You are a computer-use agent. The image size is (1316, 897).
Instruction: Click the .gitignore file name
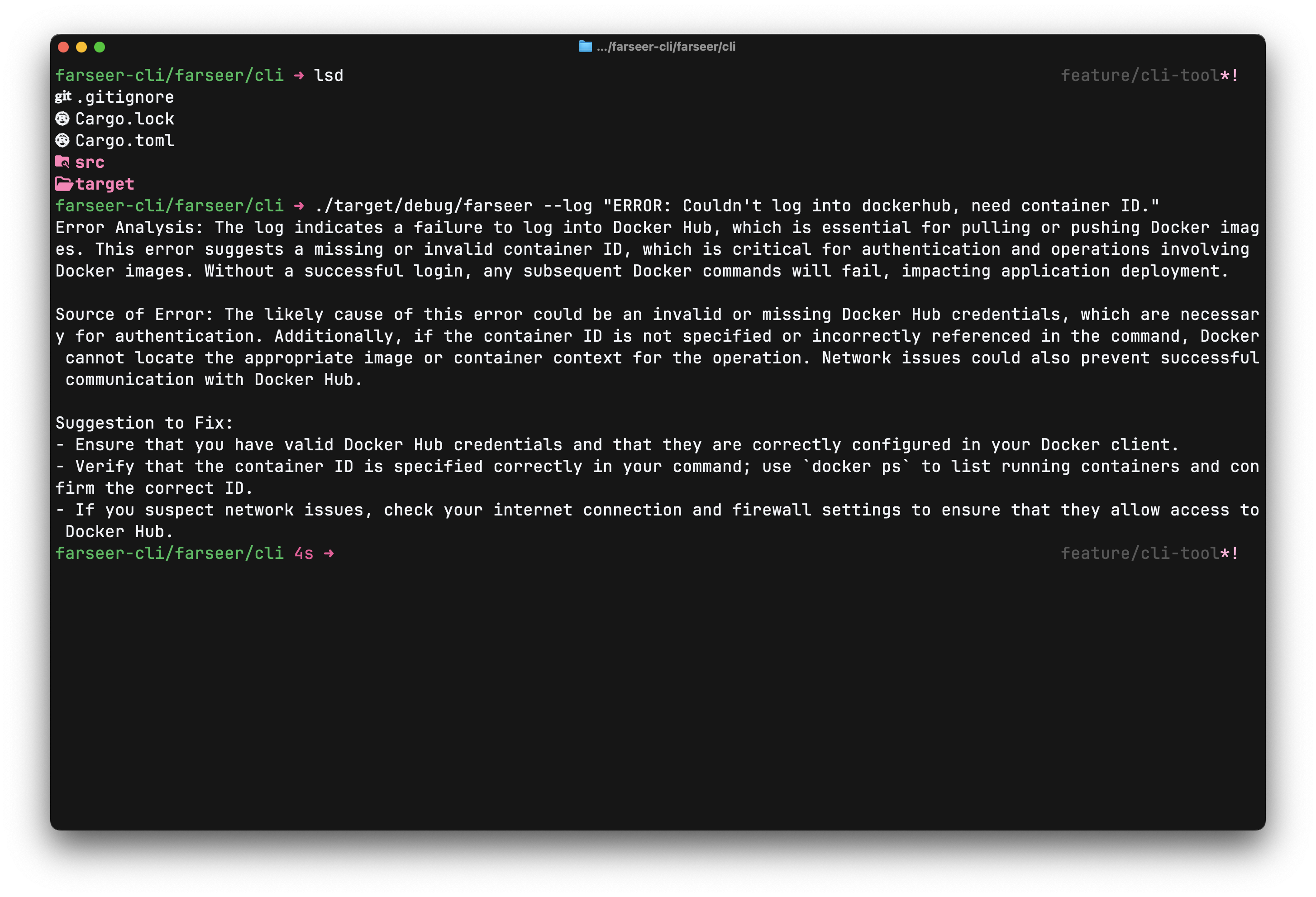pyautogui.click(x=124, y=97)
